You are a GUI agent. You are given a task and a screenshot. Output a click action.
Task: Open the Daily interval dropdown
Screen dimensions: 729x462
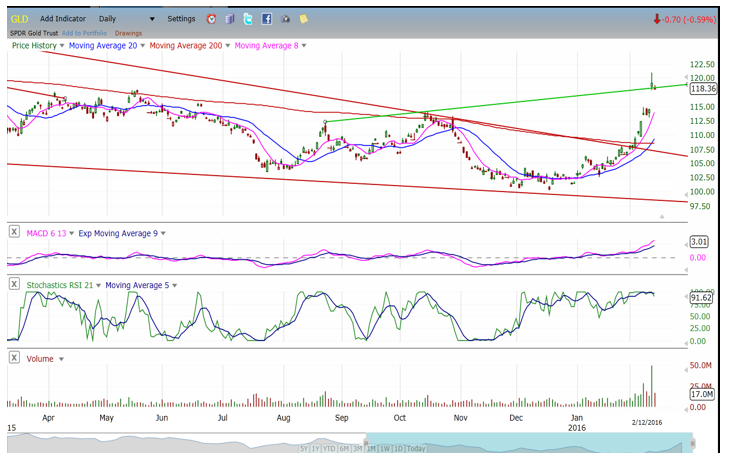coord(126,19)
